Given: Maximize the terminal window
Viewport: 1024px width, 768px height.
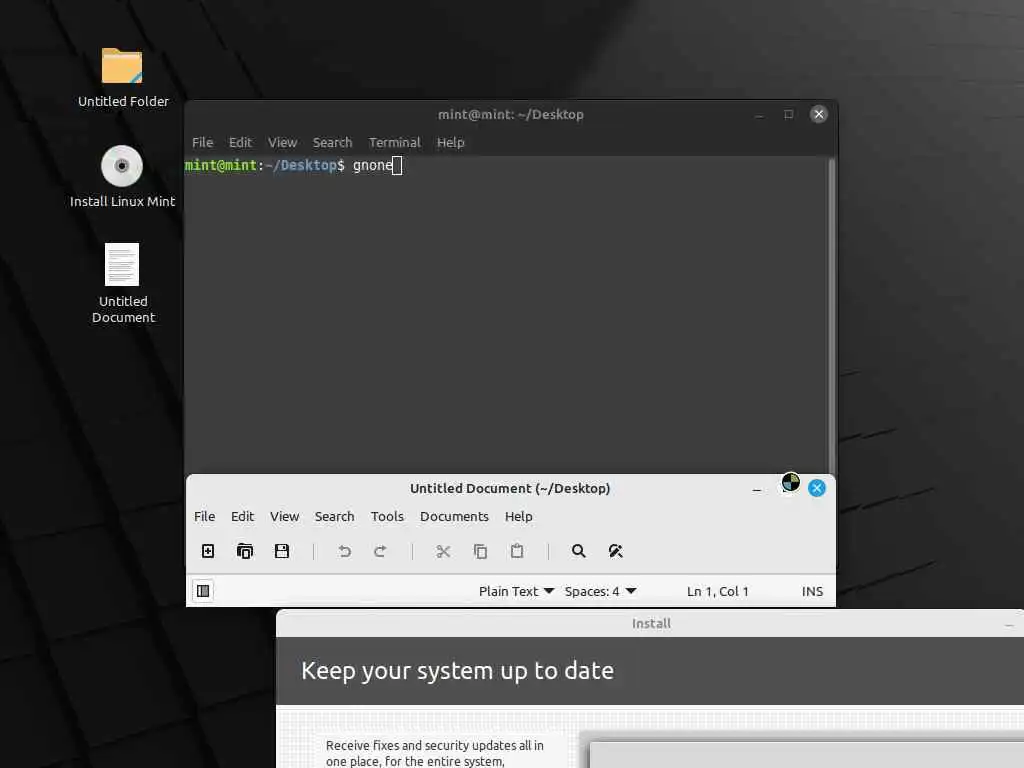Looking at the screenshot, I should click(788, 114).
